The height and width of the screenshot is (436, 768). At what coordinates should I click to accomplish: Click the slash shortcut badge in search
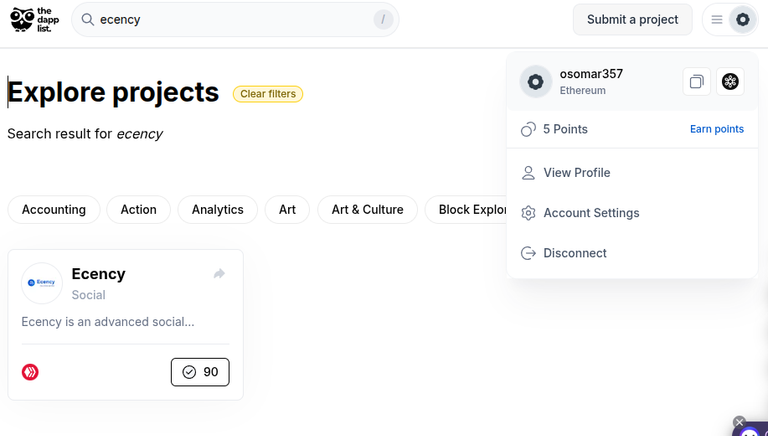coord(383,20)
